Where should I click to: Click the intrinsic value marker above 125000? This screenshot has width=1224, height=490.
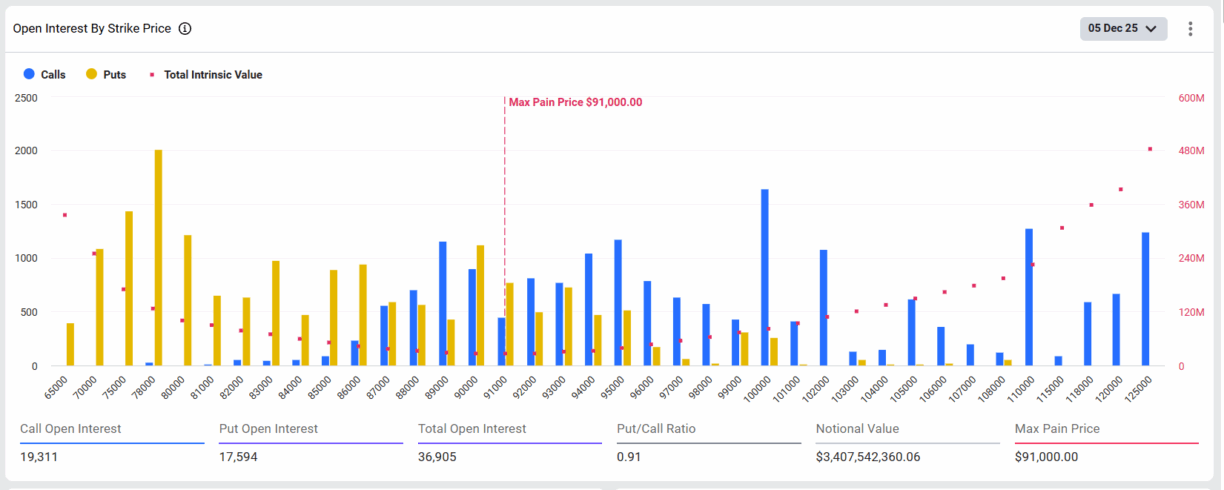[x=1150, y=149]
